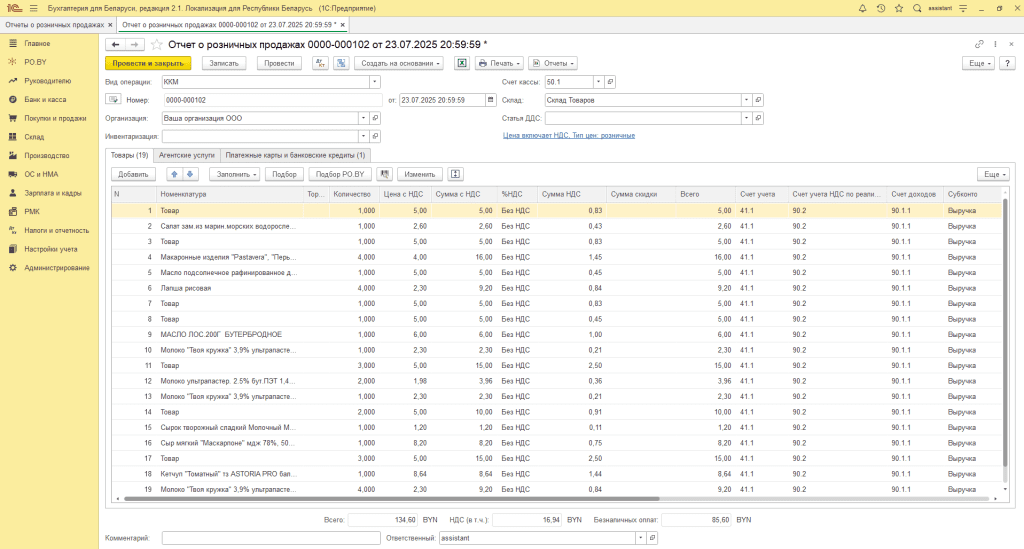
Task: Click the Excel export icon in toolbar
Action: pyautogui.click(x=462, y=63)
